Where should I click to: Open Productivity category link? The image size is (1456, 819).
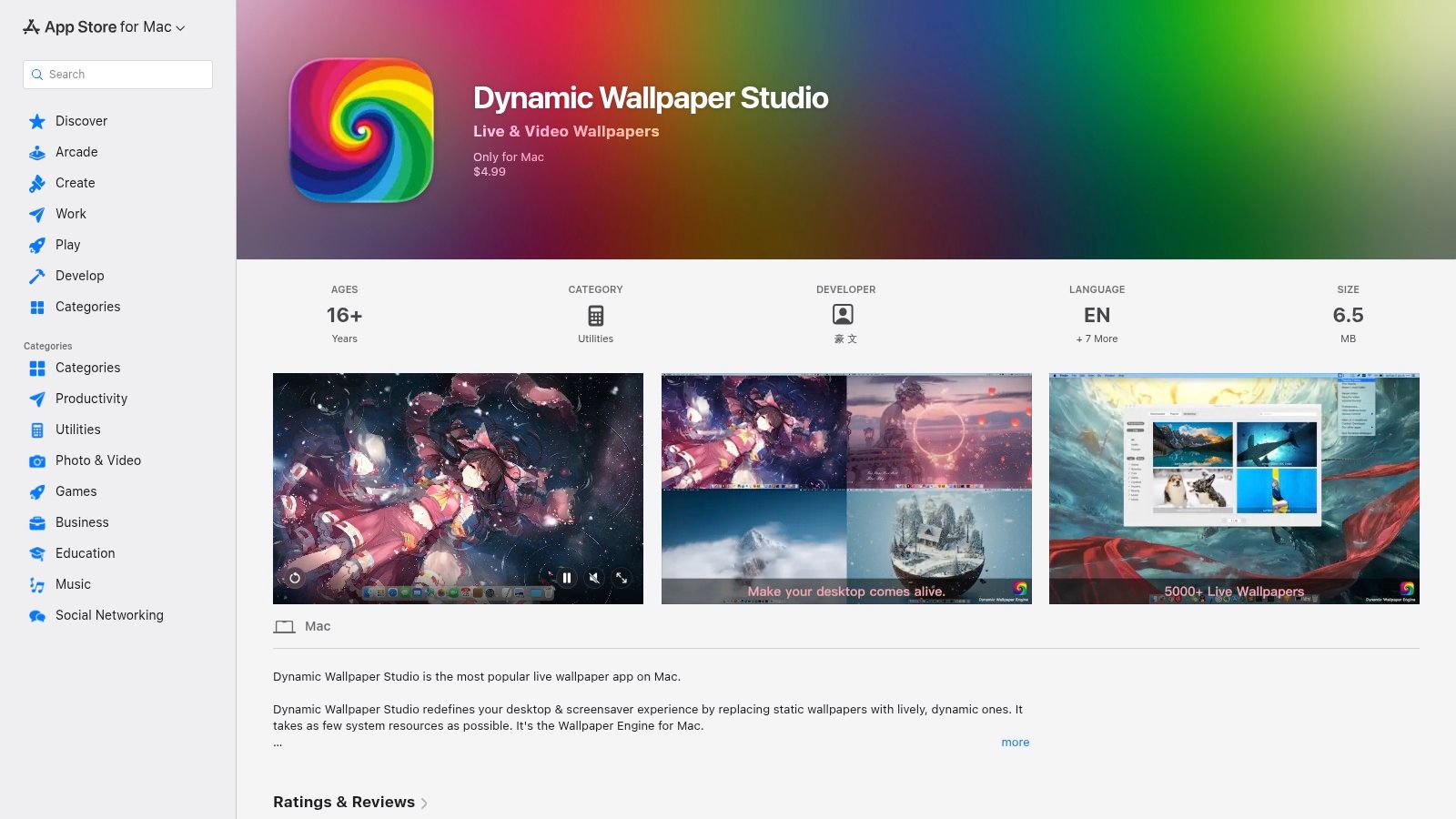(x=92, y=399)
